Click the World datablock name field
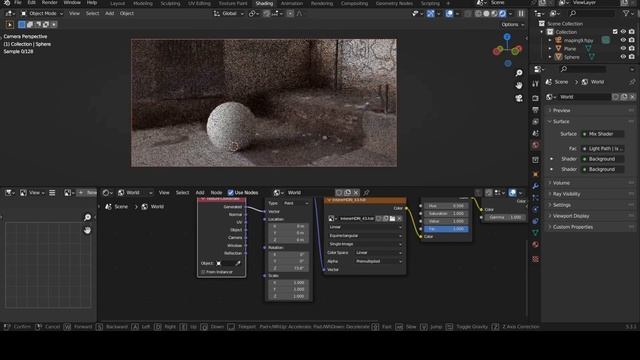 [584, 97]
